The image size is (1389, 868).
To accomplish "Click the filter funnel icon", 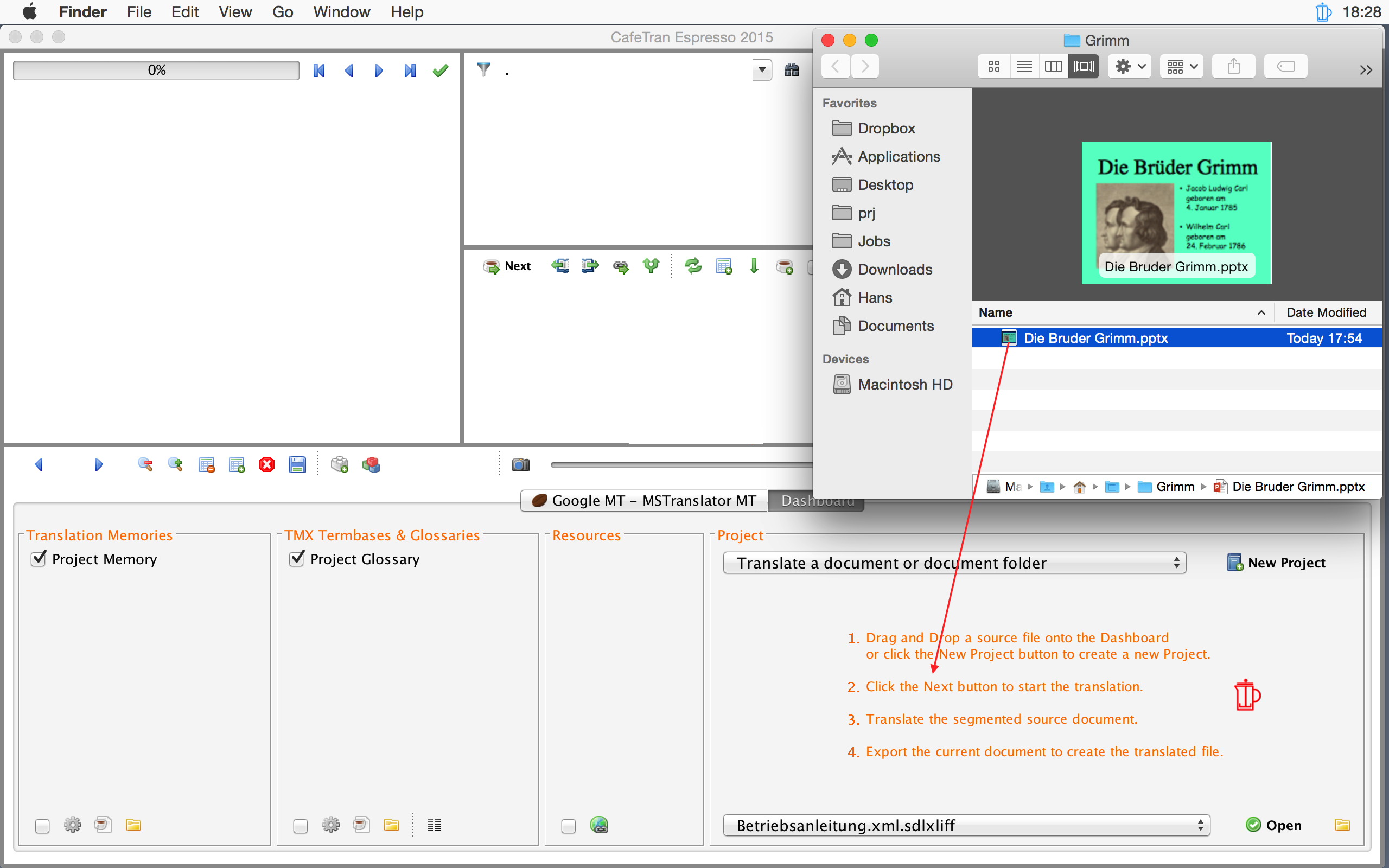I will (x=484, y=69).
